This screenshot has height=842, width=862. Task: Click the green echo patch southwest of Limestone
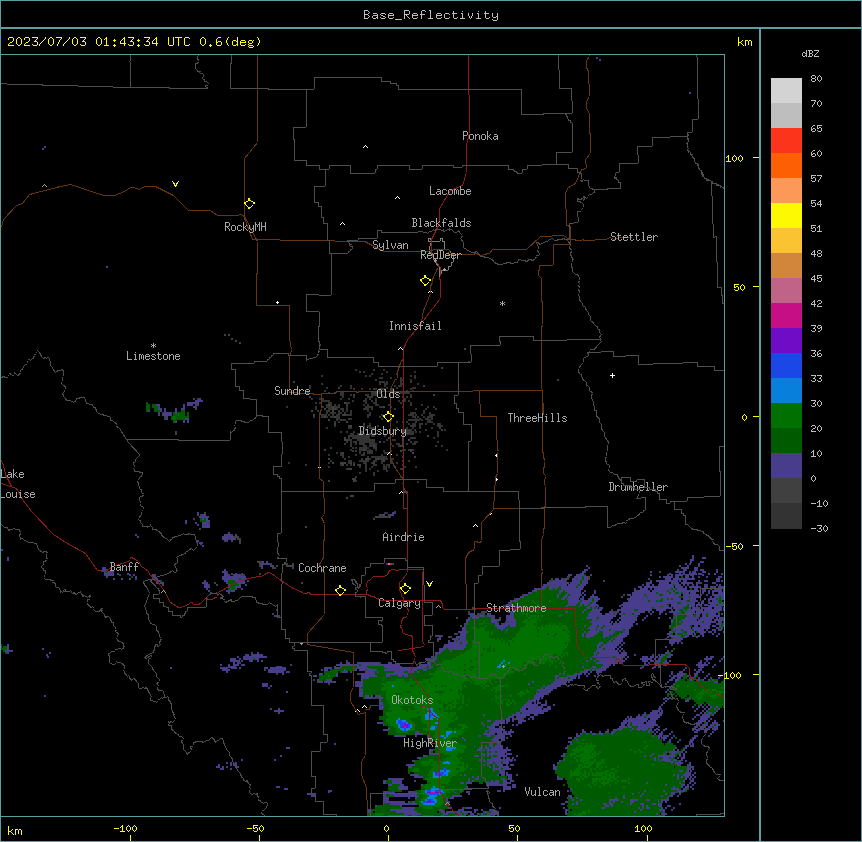[174, 411]
